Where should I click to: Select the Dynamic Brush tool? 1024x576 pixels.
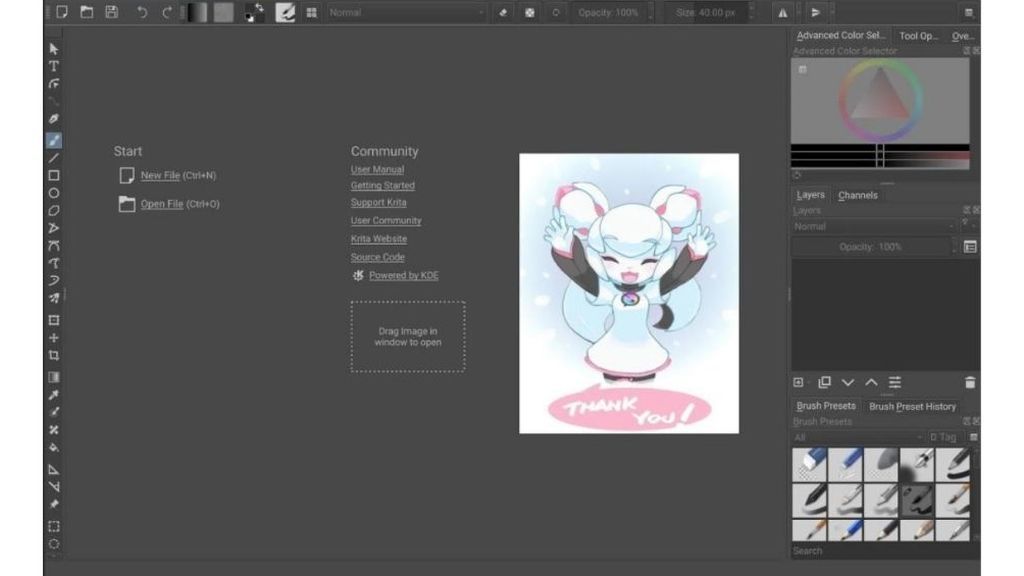point(54,280)
